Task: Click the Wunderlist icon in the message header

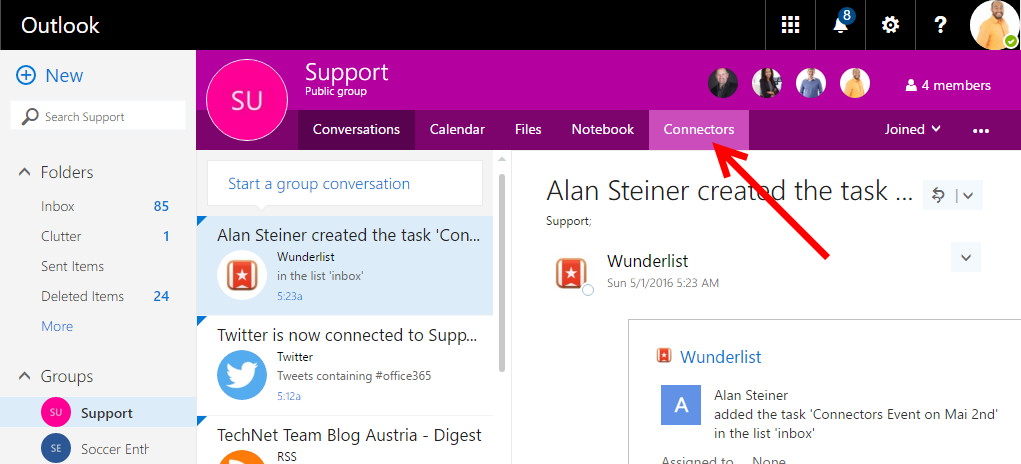Action: point(570,272)
